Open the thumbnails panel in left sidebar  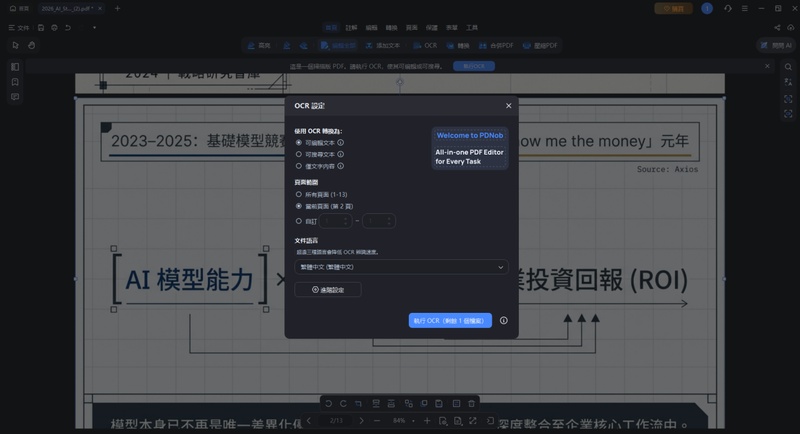(x=15, y=67)
